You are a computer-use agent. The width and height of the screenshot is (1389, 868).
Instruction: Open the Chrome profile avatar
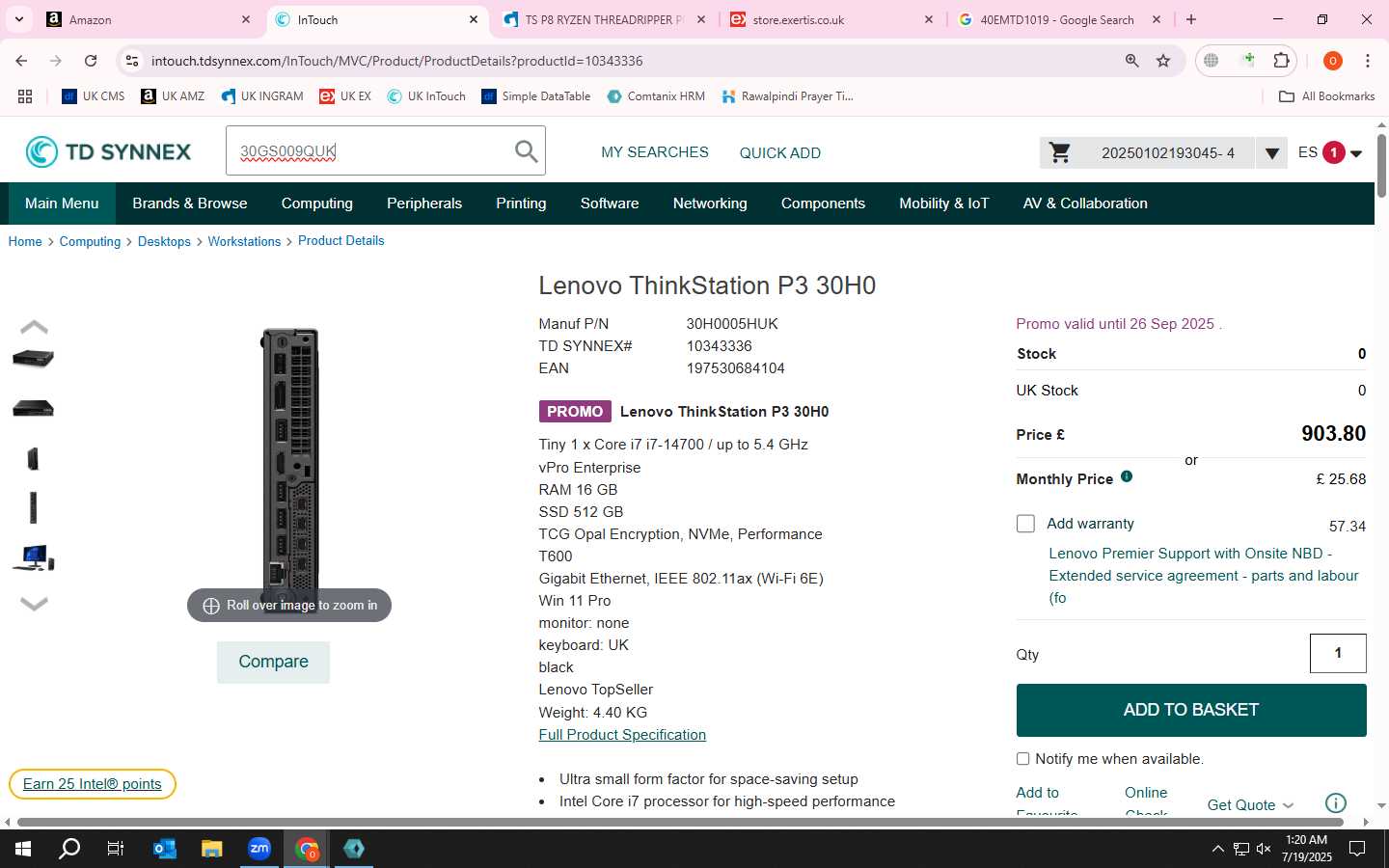(1333, 61)
